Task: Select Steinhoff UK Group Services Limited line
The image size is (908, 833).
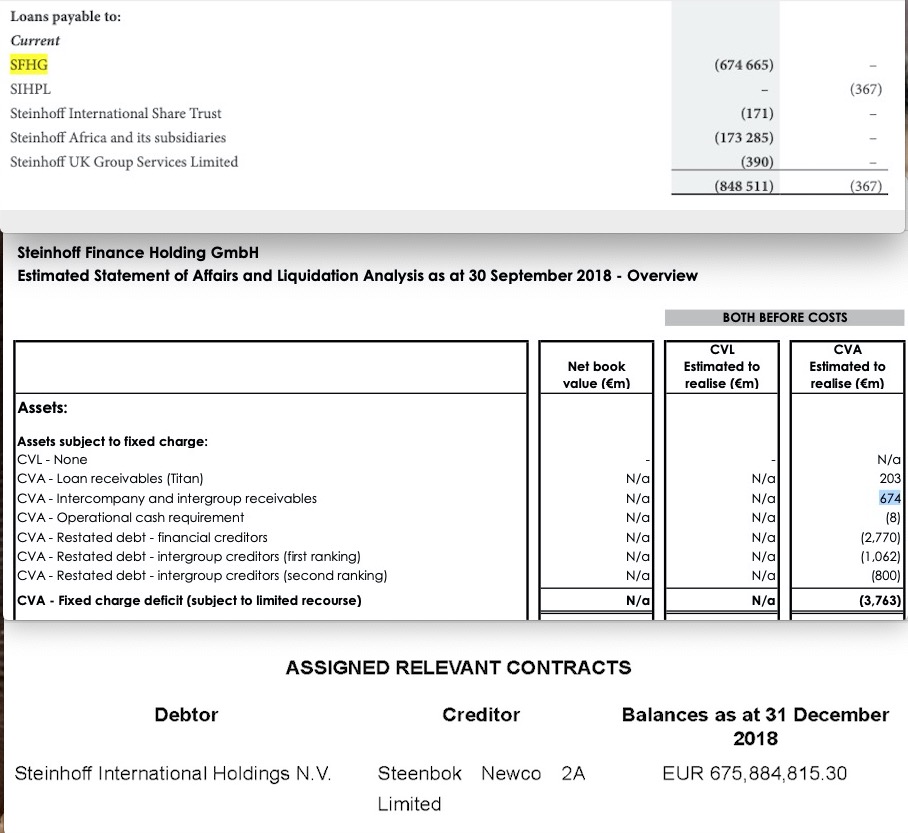Action: (124, 161)
